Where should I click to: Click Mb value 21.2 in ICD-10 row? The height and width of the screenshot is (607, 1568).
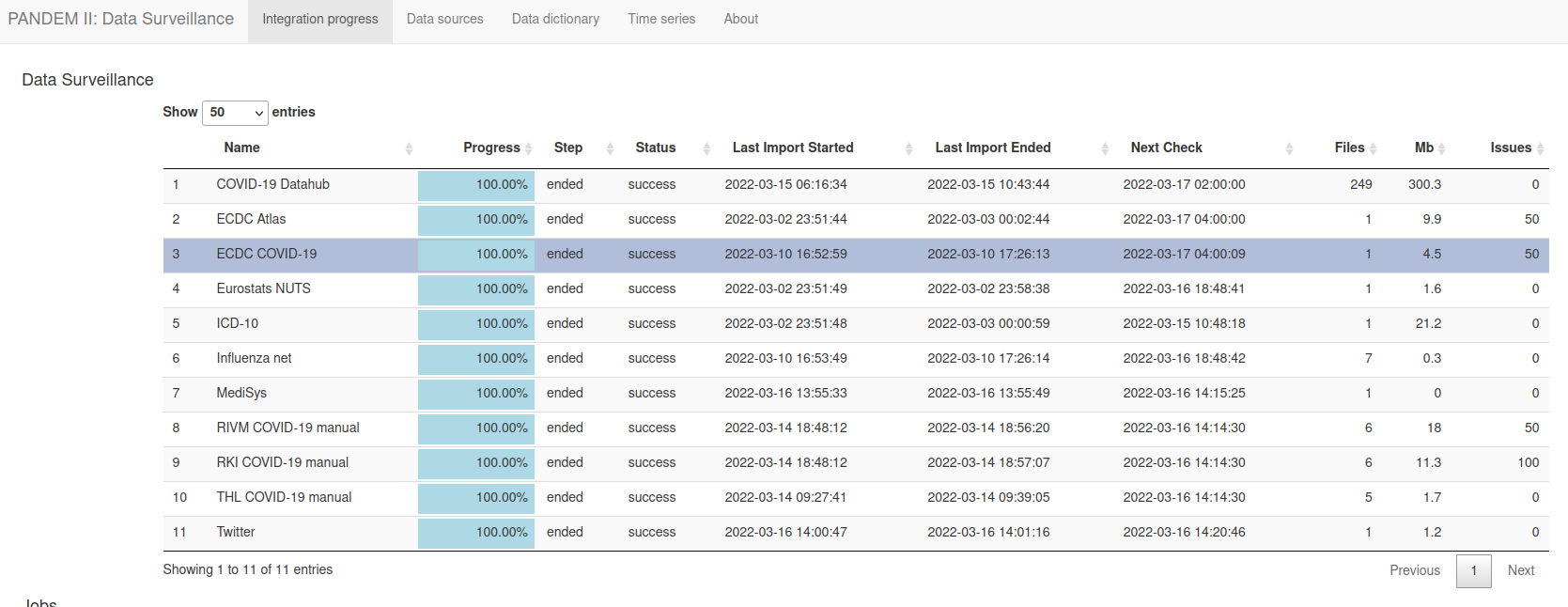pyautogui.click(x=1428, y=323)
